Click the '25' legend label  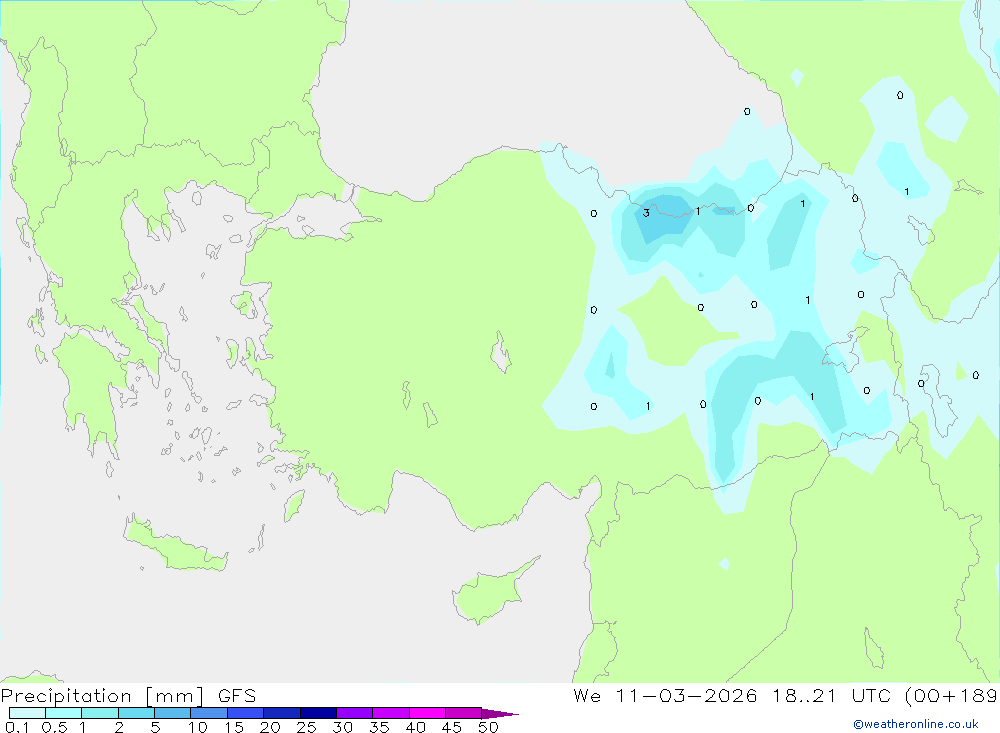[x=307, y=727]
